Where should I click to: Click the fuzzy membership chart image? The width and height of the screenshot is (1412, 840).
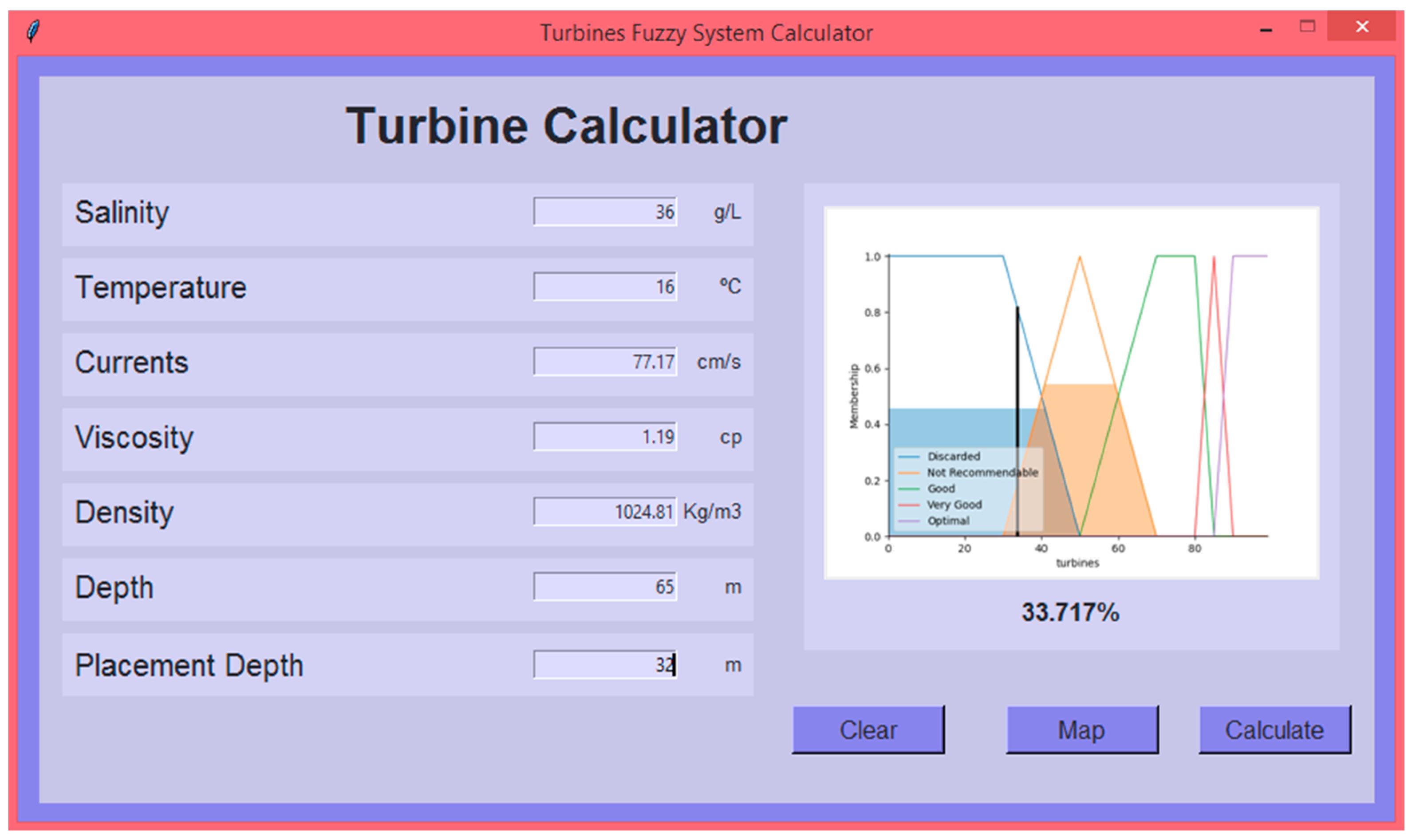[1071, 393]
